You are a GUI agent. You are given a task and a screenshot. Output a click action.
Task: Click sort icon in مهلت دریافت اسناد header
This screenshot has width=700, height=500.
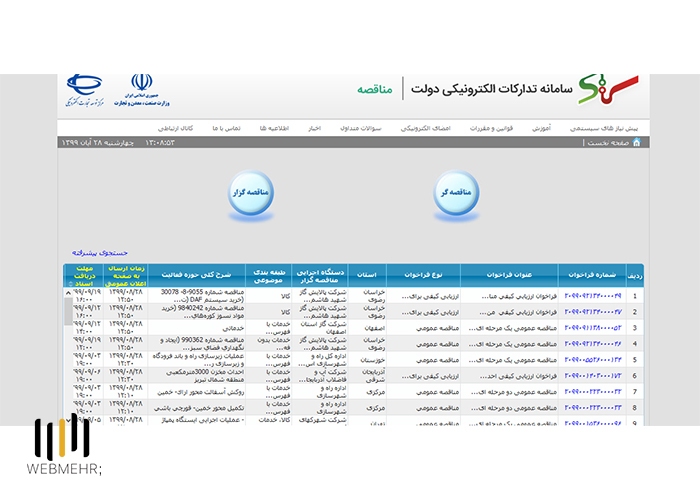pos(71,284)
